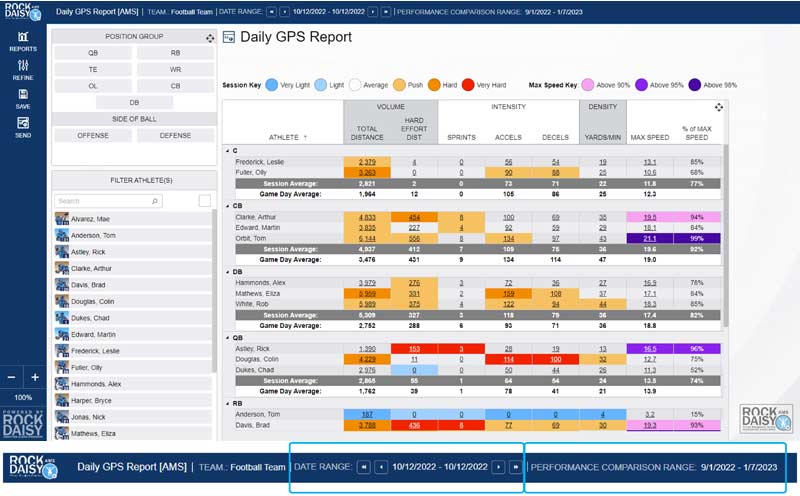800x496 pixels.
Task: Open Douglas, Colin's decels value 100
Action: pyautogui.click(x=555, y=359)
